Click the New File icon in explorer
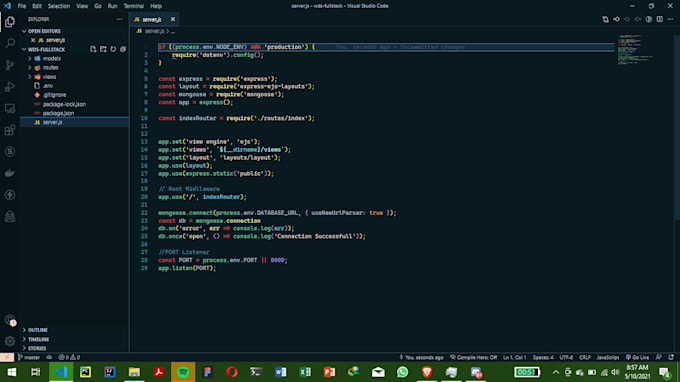The height and width of the screenshot is (382, 680). (93, 49)
